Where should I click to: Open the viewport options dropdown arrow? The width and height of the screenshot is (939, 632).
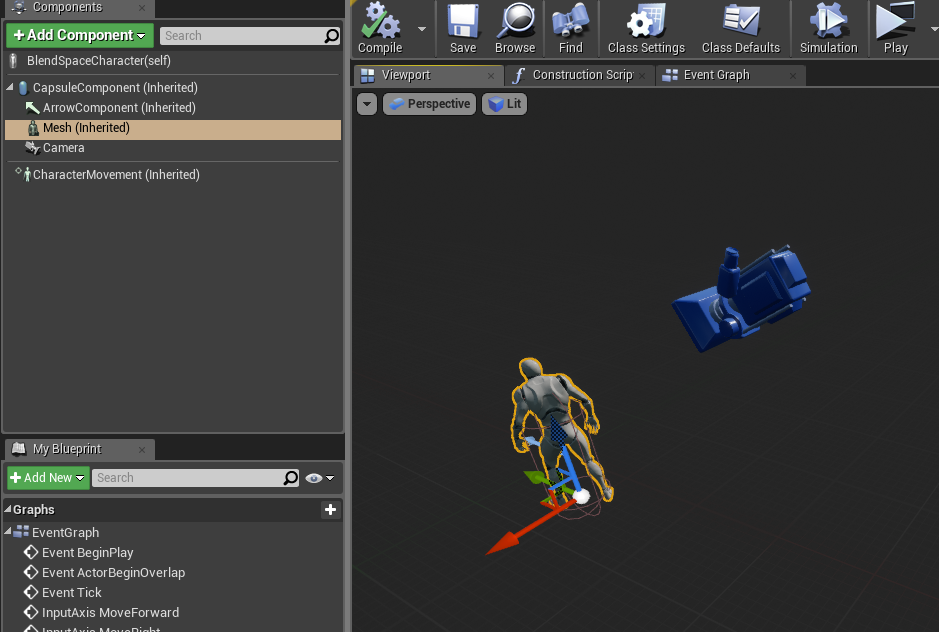pos(366,103)
